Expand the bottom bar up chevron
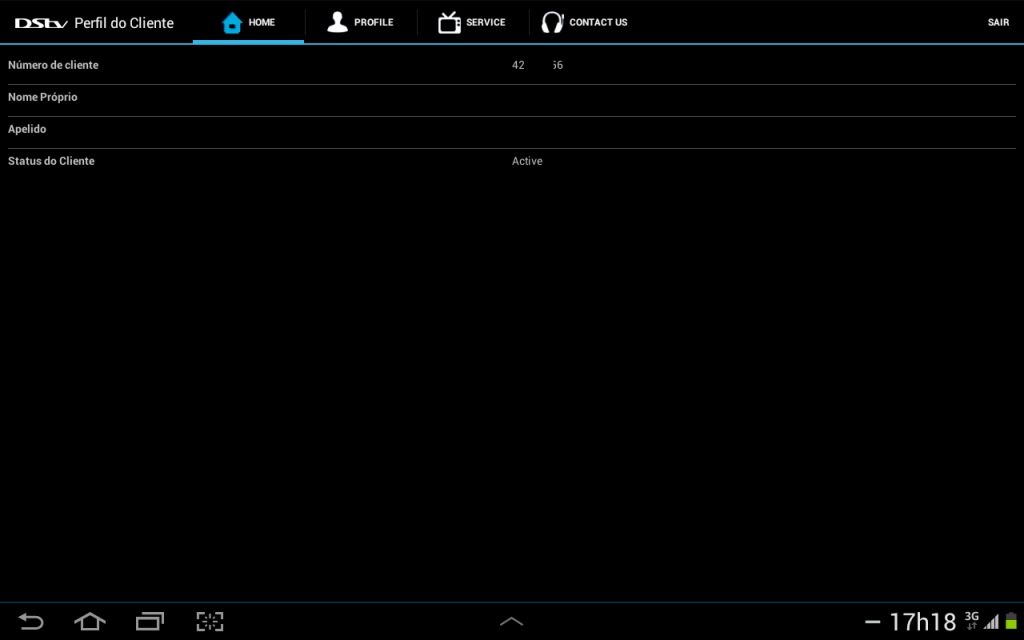The height and width of the screenshot is (640, 1024). (x=511, y=621)
